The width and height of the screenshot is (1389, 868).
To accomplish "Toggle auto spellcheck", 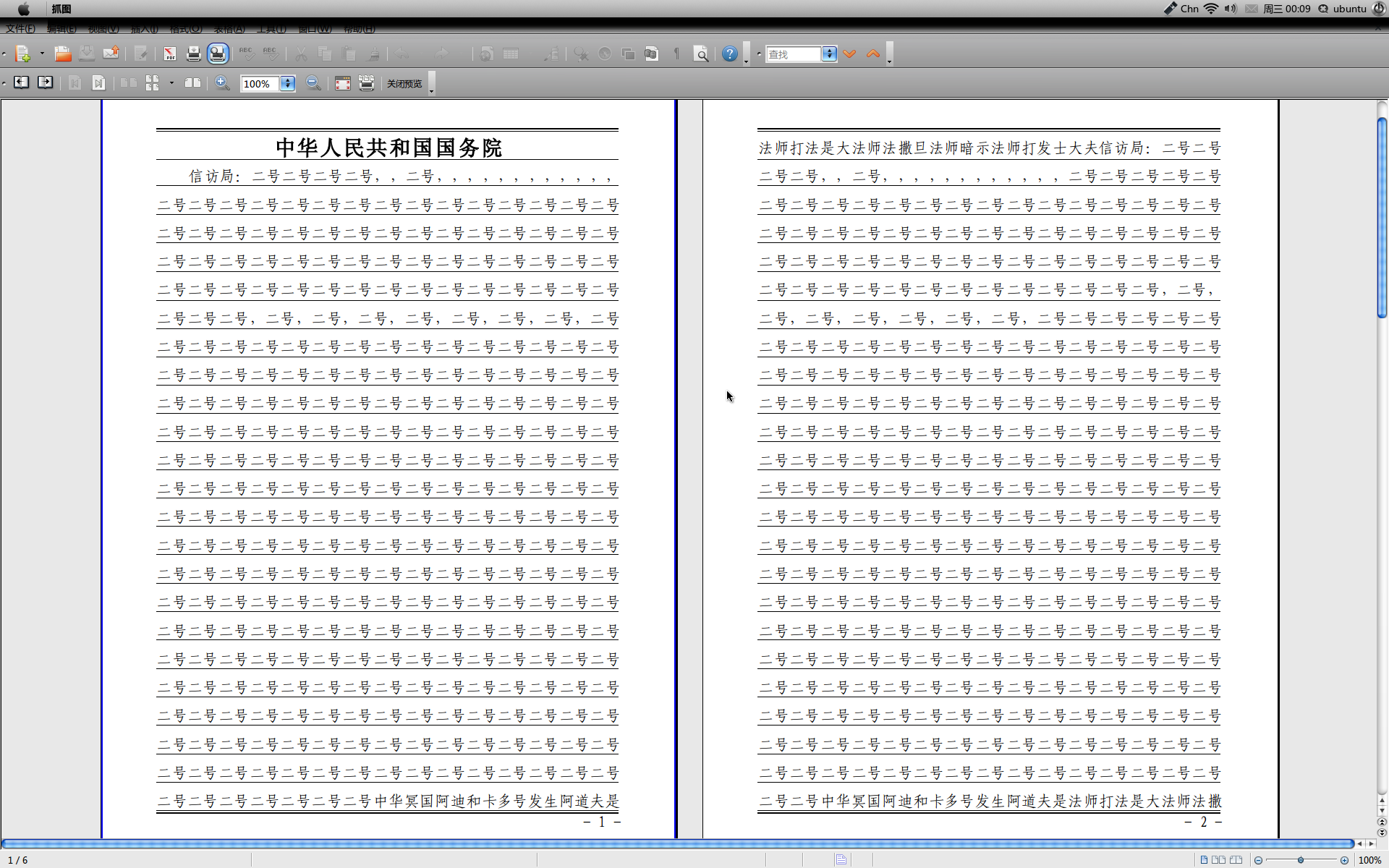I will tap(271, 54).
